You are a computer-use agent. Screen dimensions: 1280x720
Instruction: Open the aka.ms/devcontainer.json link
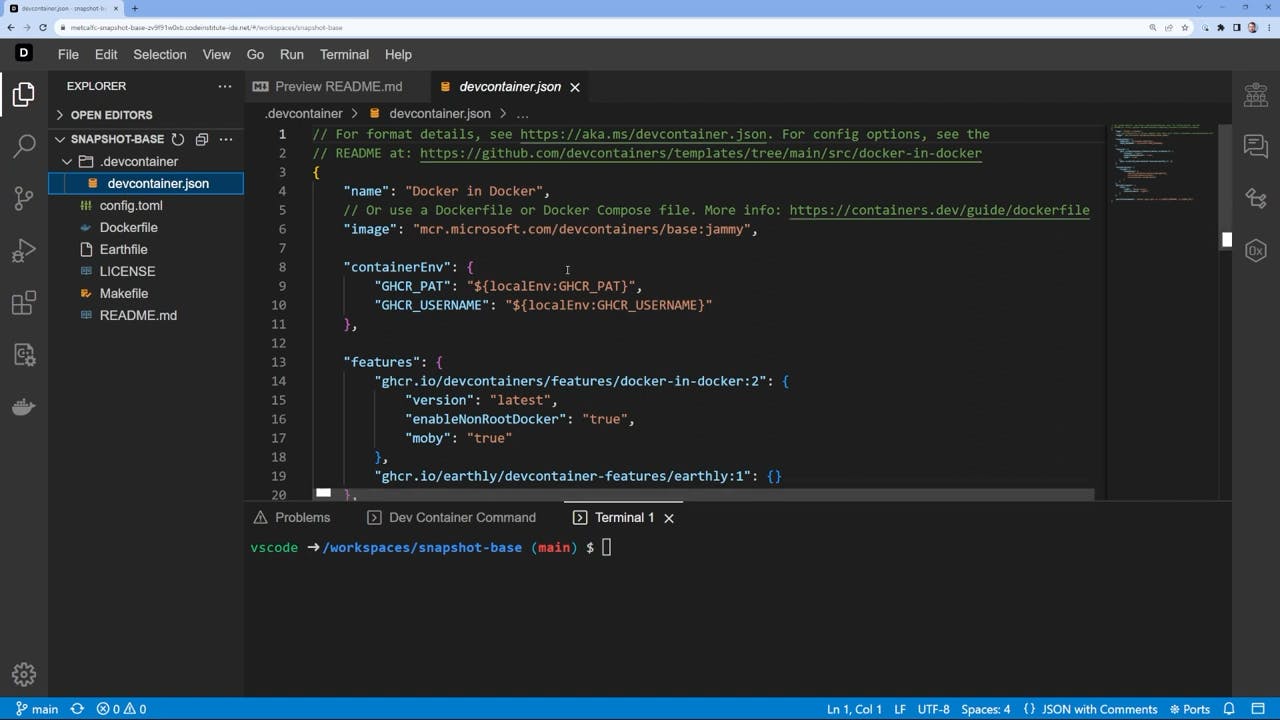tap(644, 134)
